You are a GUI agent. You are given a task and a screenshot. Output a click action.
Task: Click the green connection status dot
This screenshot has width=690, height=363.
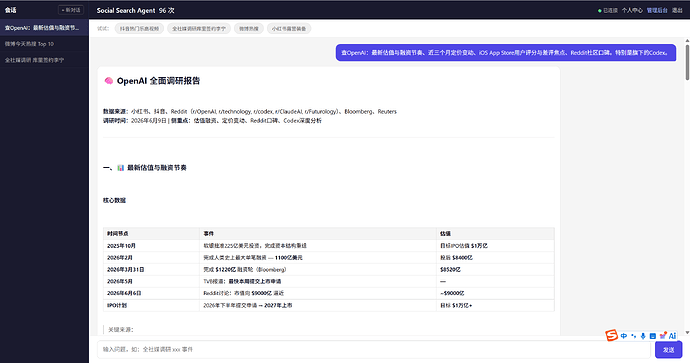click(599, 11)
